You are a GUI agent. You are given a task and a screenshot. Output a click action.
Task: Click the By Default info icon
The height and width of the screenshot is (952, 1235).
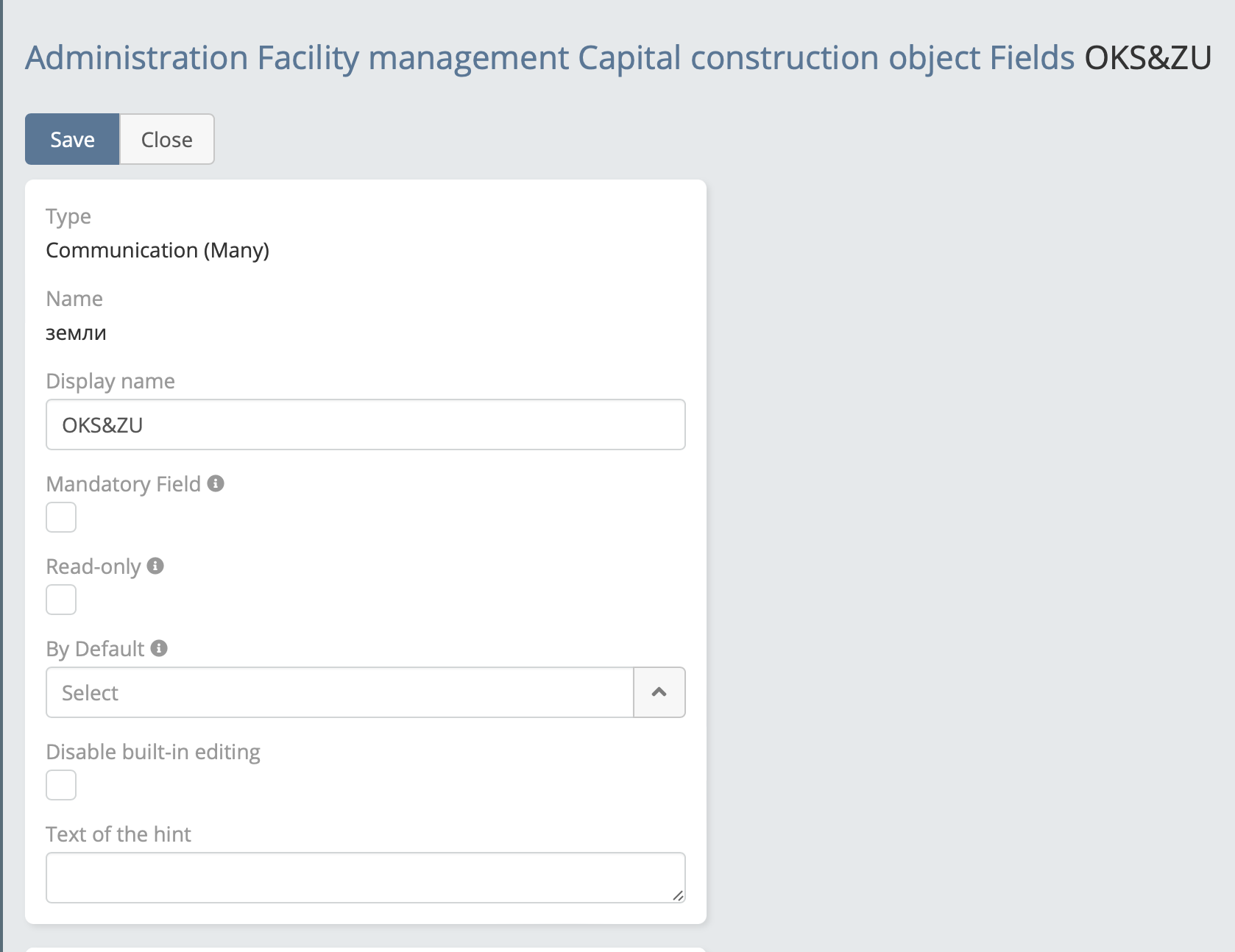click(x=159, y=648)
